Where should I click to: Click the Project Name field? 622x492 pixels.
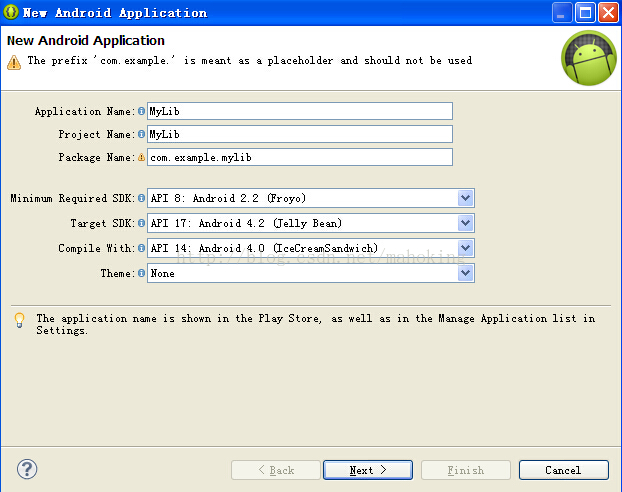[x=300, y=134]
